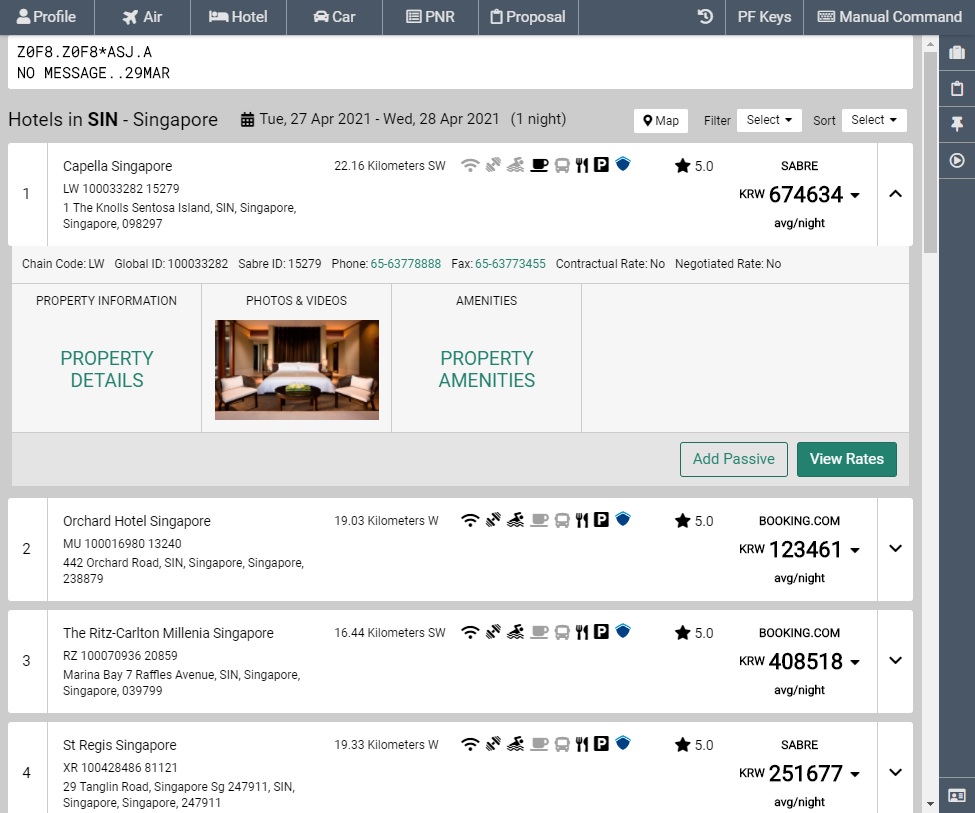Click Ritz-Carlton row blue shield icon
Image resolution: width=975 pixels, height=813 pixels.
(x=622, y=631)
